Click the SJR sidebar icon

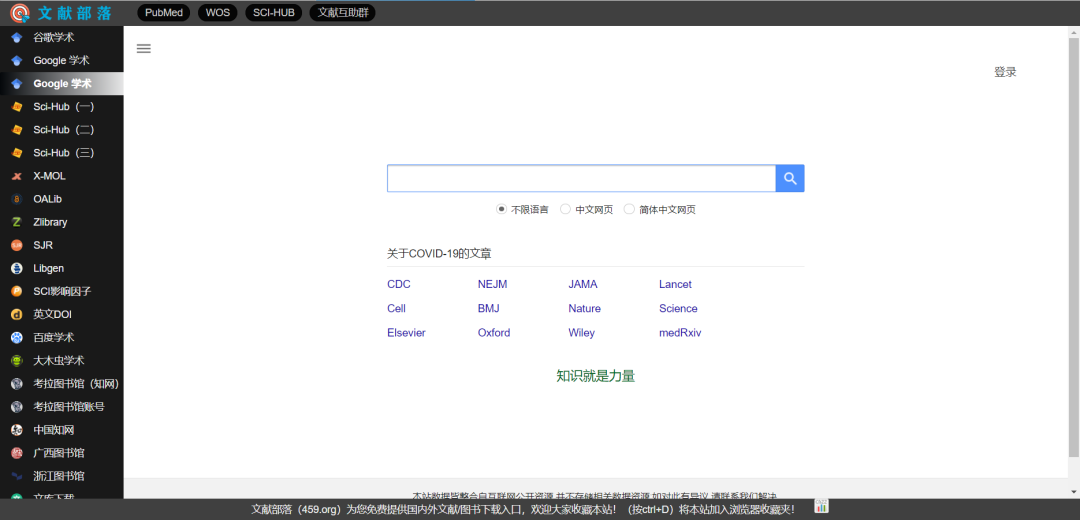[16, 245]
